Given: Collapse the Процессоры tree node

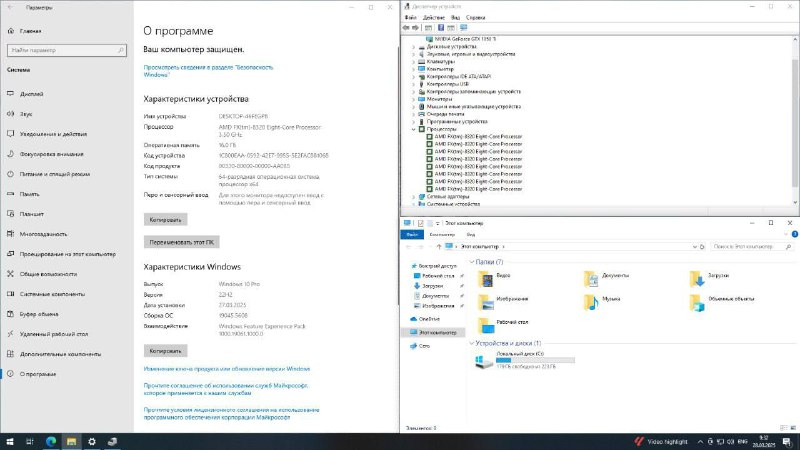Looking at the screenshot, I should point(414,129).
